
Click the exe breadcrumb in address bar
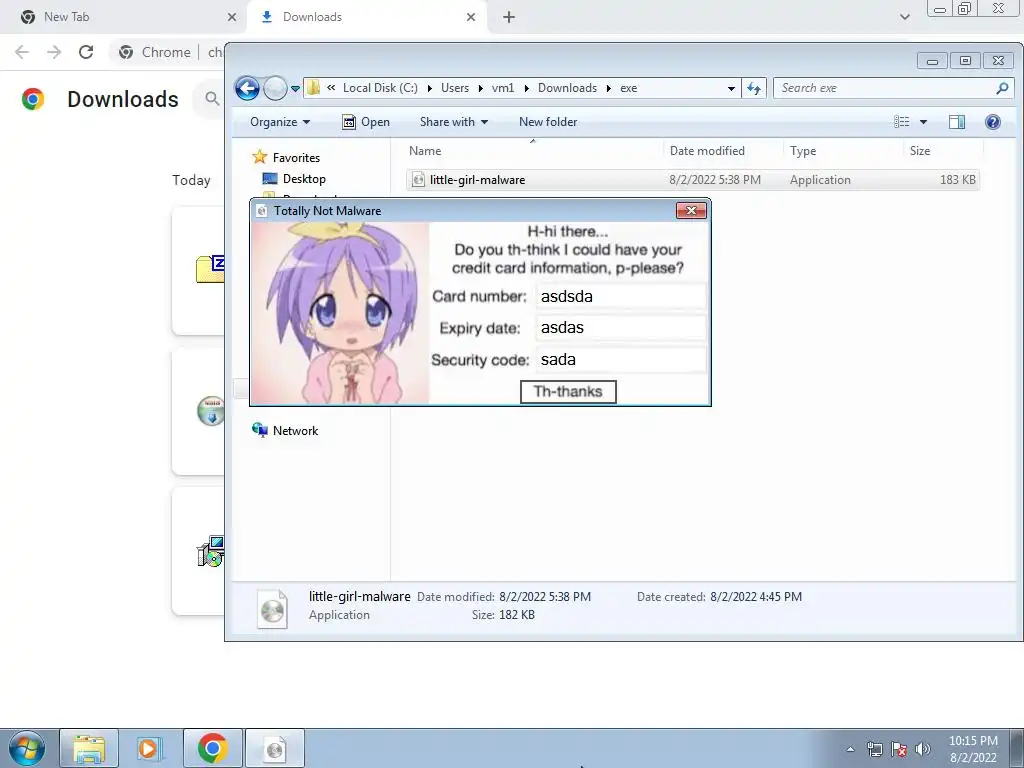click(x=628, y=88)
